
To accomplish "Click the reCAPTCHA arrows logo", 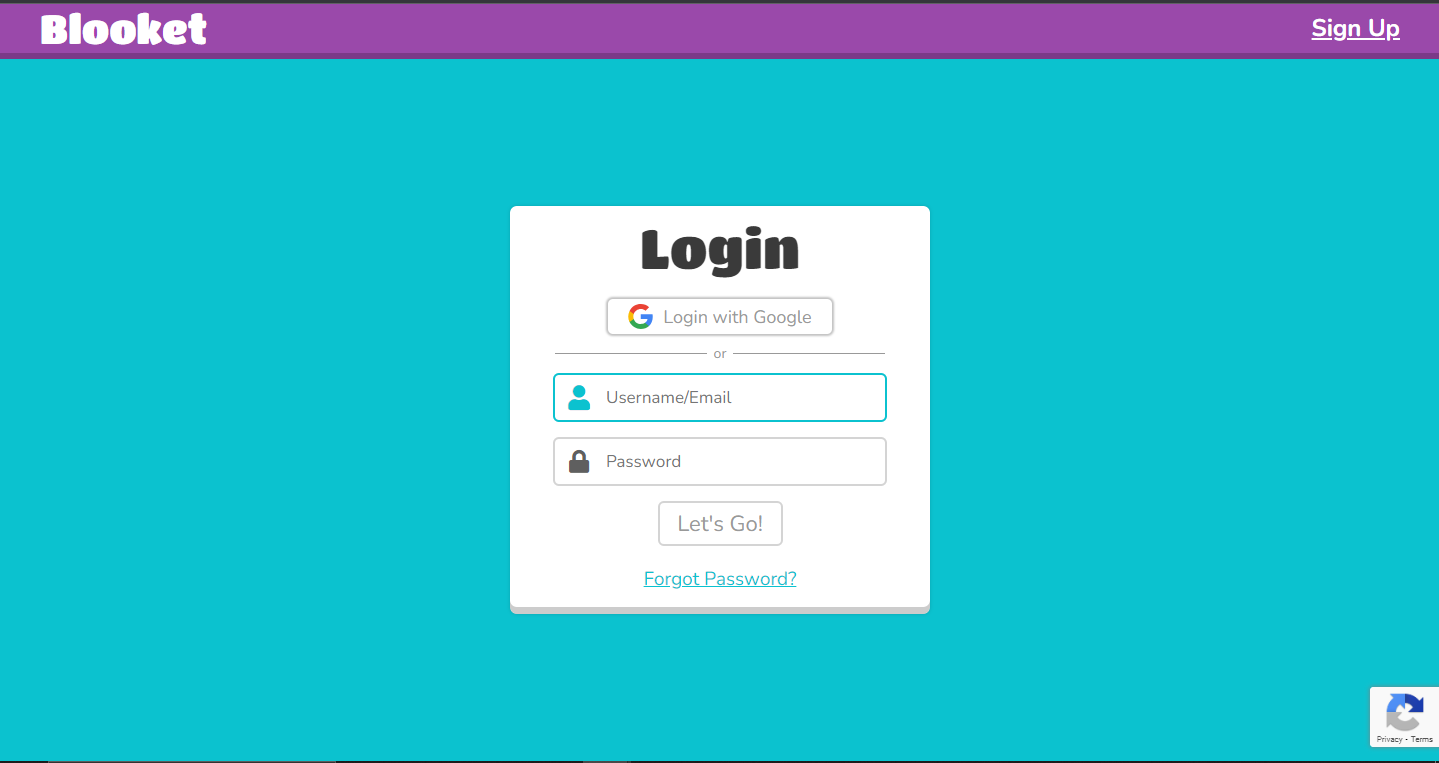I will click(1405, 712).
